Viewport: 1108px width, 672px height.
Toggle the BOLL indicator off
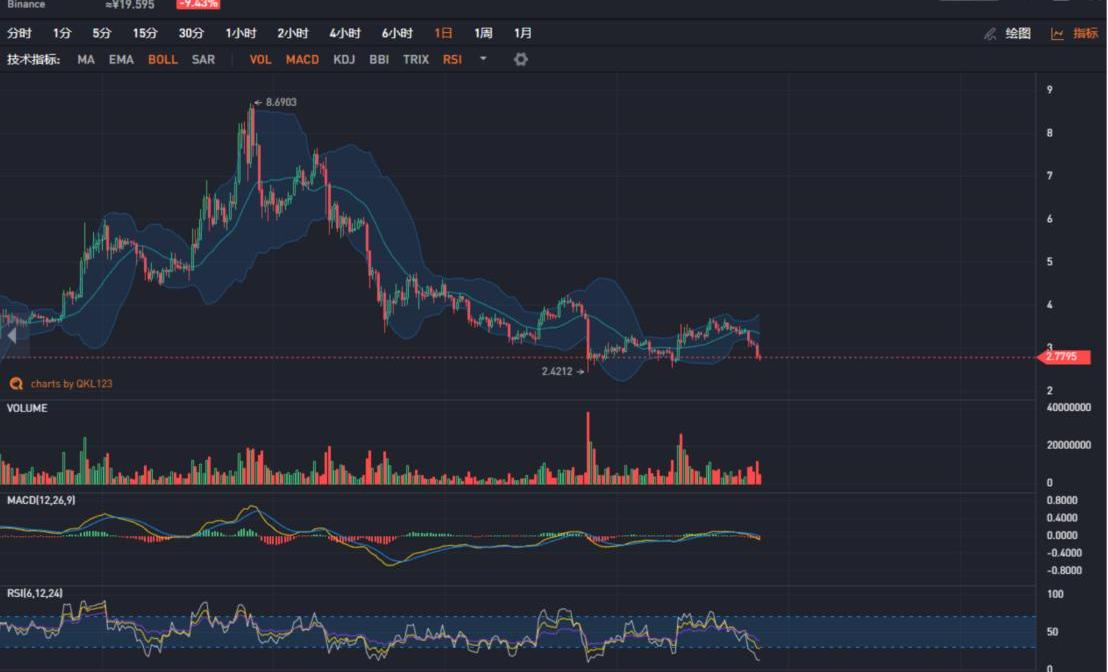coord(163,60)
